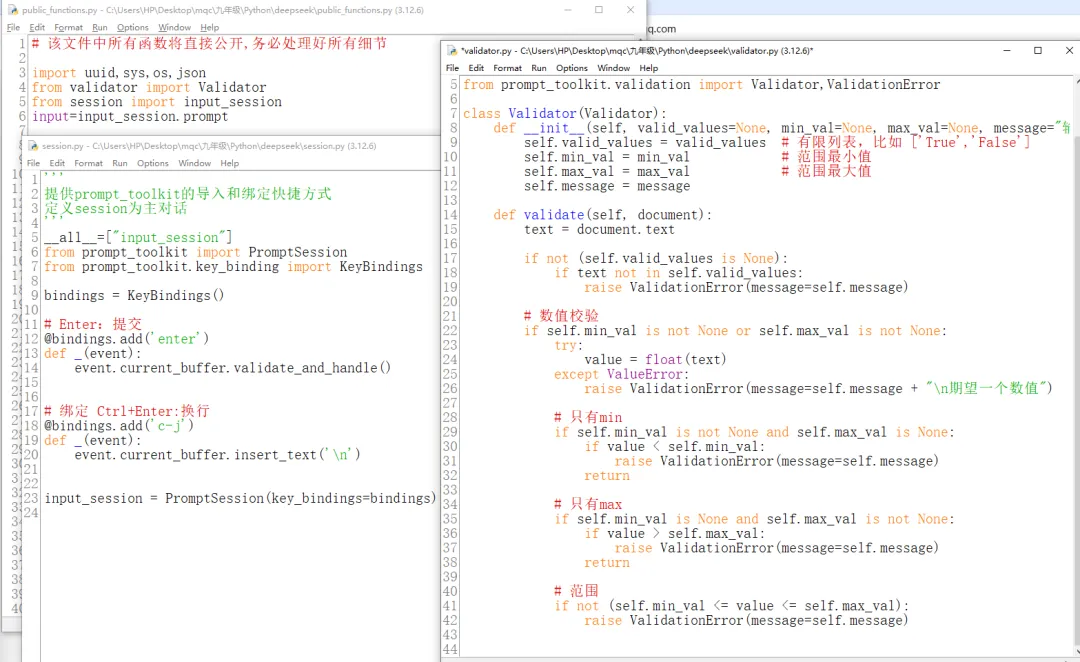Click 'event.current_buffer.insert_text('\n')' in session.py
The height and width of the screenshot is (662, 1080).
click(x=218, y=455)
